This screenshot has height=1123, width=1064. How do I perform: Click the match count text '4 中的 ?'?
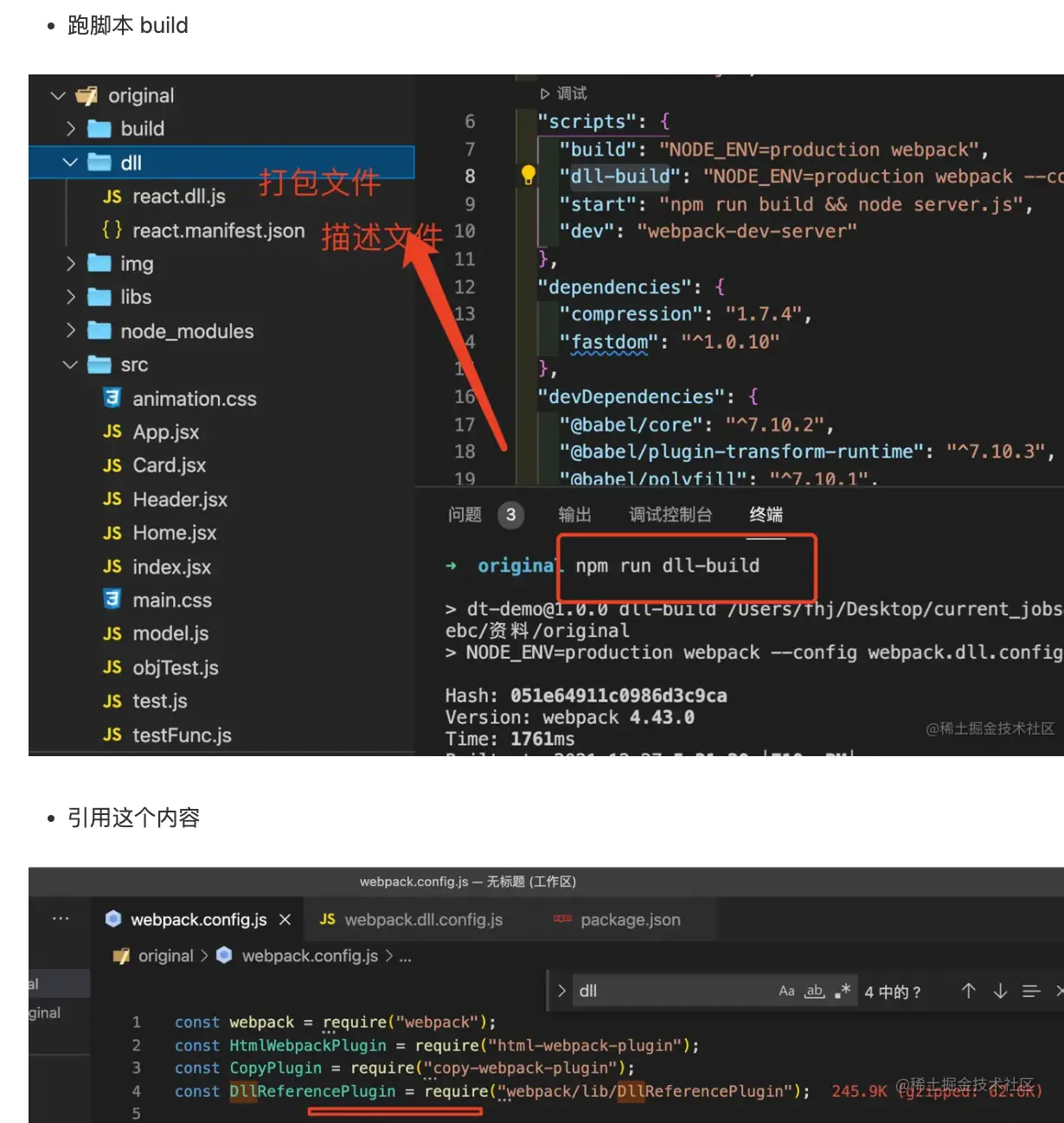pyautogui.click(x=893, y=991)
